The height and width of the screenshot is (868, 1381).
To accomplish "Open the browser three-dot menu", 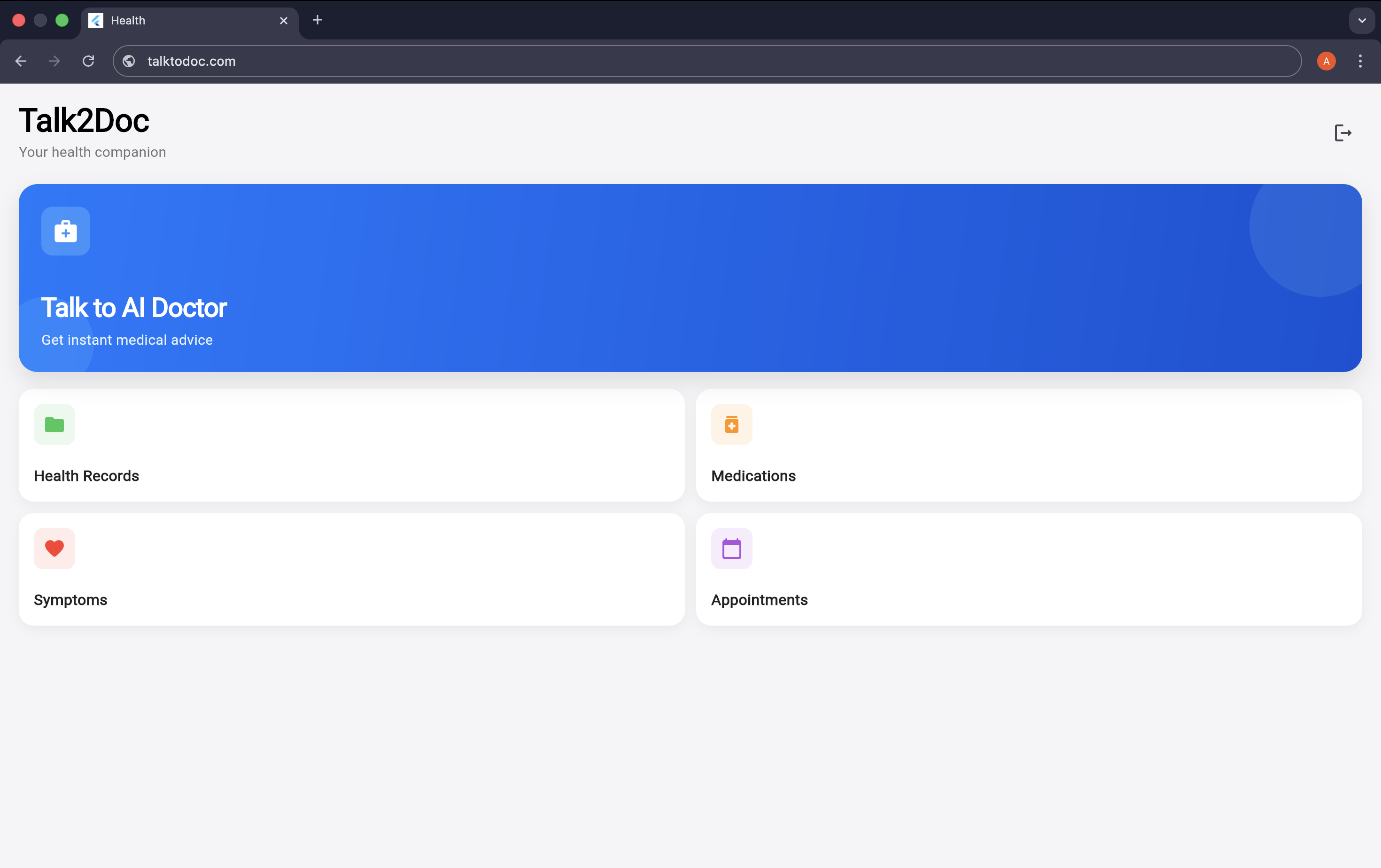I will pos(1360,62).
